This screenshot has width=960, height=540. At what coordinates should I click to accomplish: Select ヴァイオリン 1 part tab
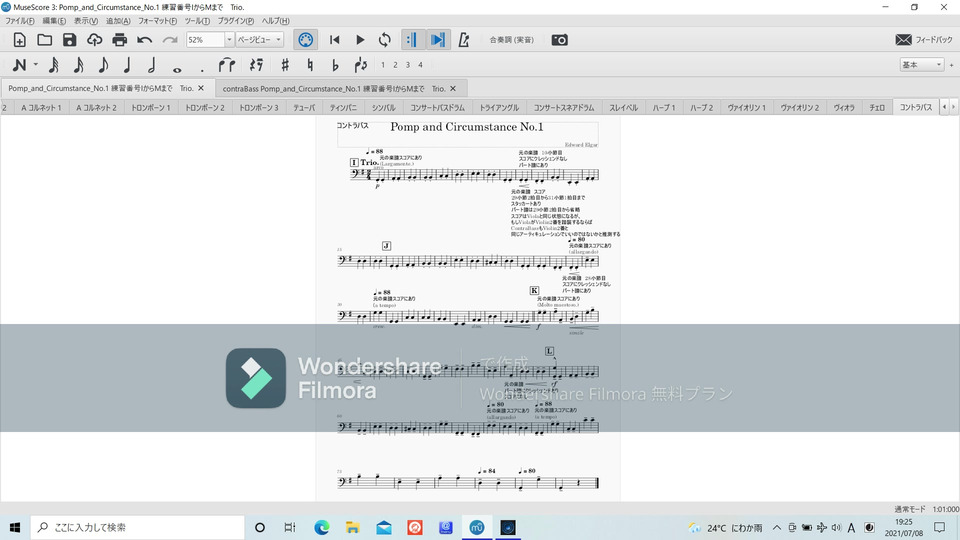(746, 107)
